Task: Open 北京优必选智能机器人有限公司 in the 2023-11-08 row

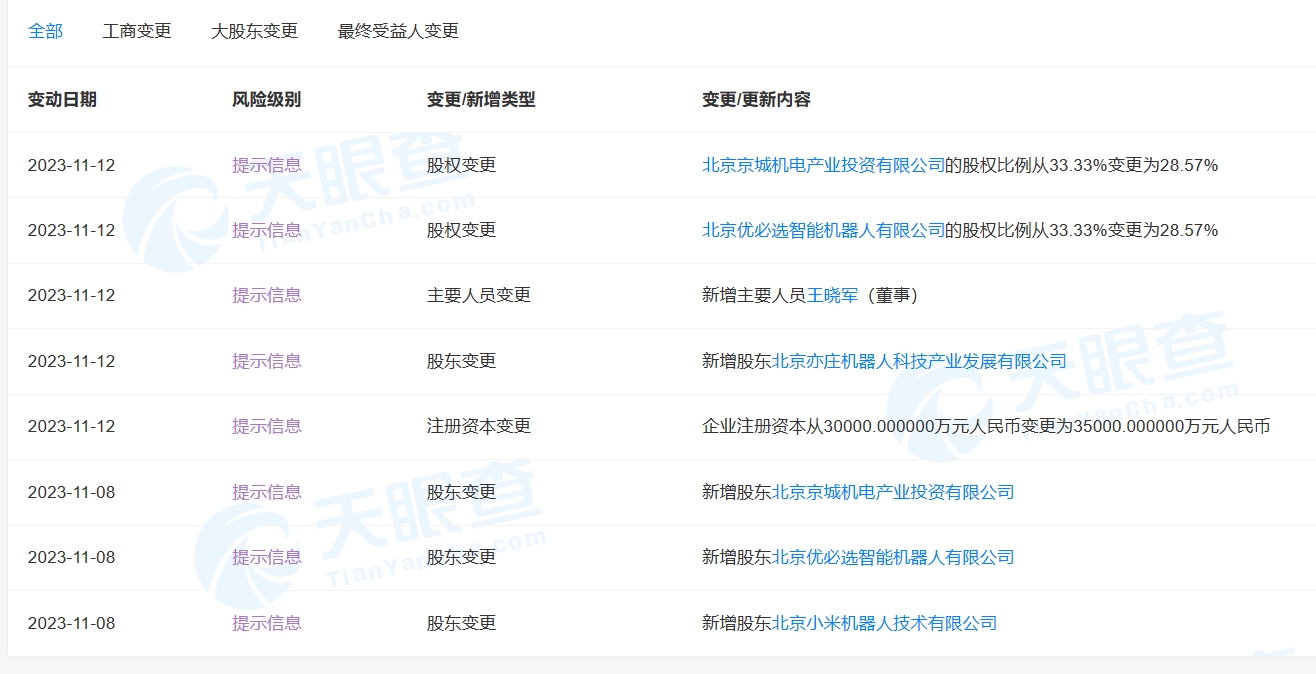Action: click(x=895, y=557)
